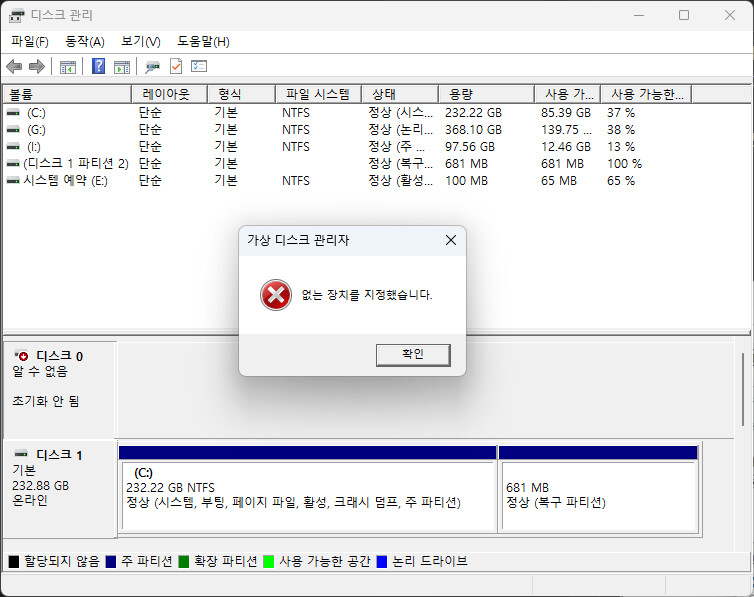Click the 97.56 GB capacity cell

click(469, 147)
